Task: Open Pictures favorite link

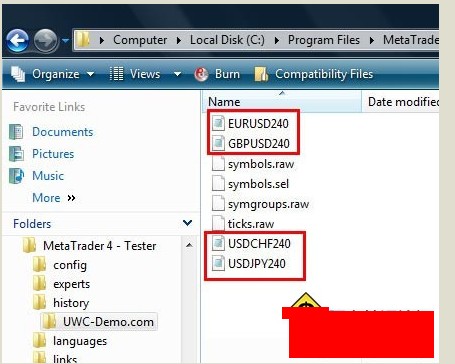Action: pyautogui.click(x=53, y=154)
